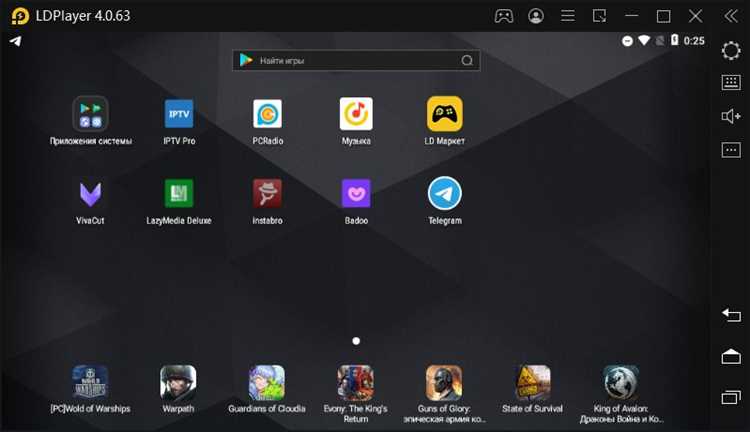Open recent apps button in sidebar

tap(731, 397)
